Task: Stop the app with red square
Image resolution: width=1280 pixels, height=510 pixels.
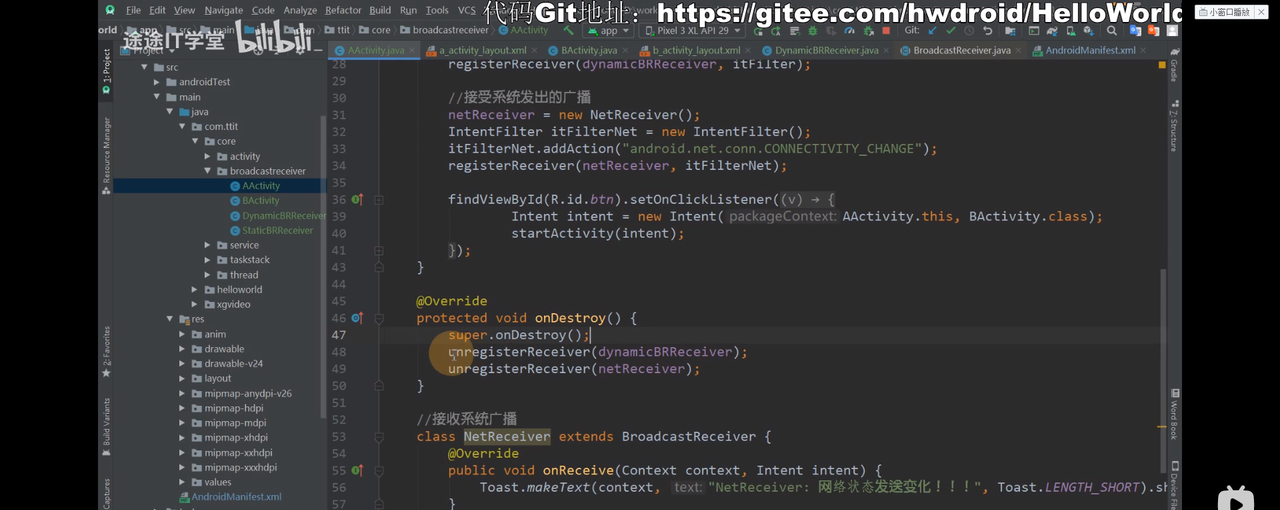Action: click(886, 31)
